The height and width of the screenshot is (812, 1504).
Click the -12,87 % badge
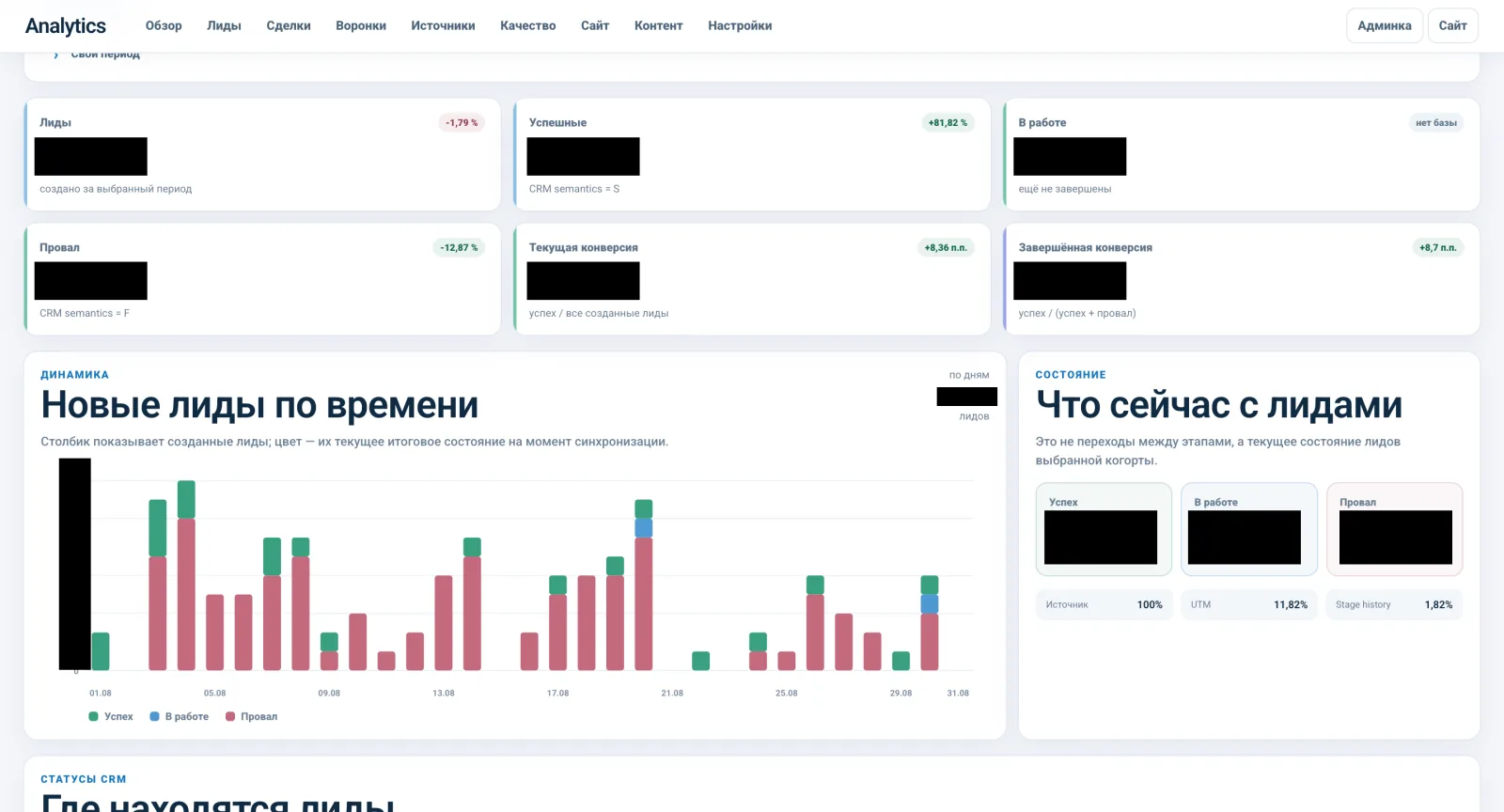tap(459, 247)
